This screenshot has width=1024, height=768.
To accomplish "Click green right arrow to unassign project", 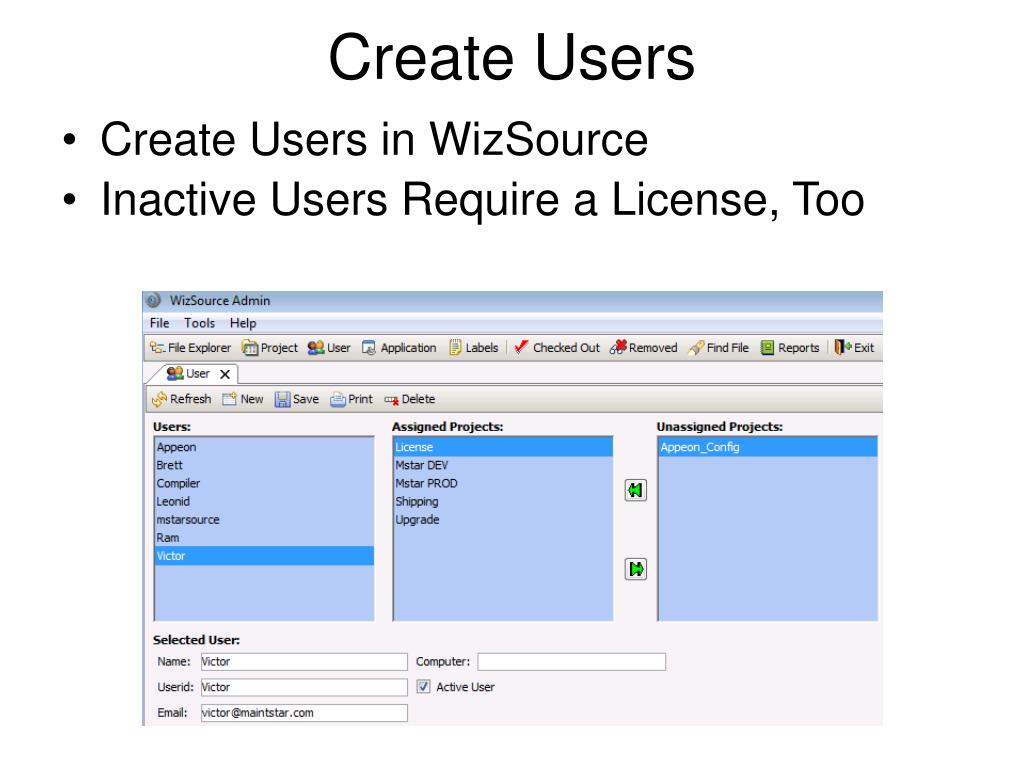I will pos(635,569).
